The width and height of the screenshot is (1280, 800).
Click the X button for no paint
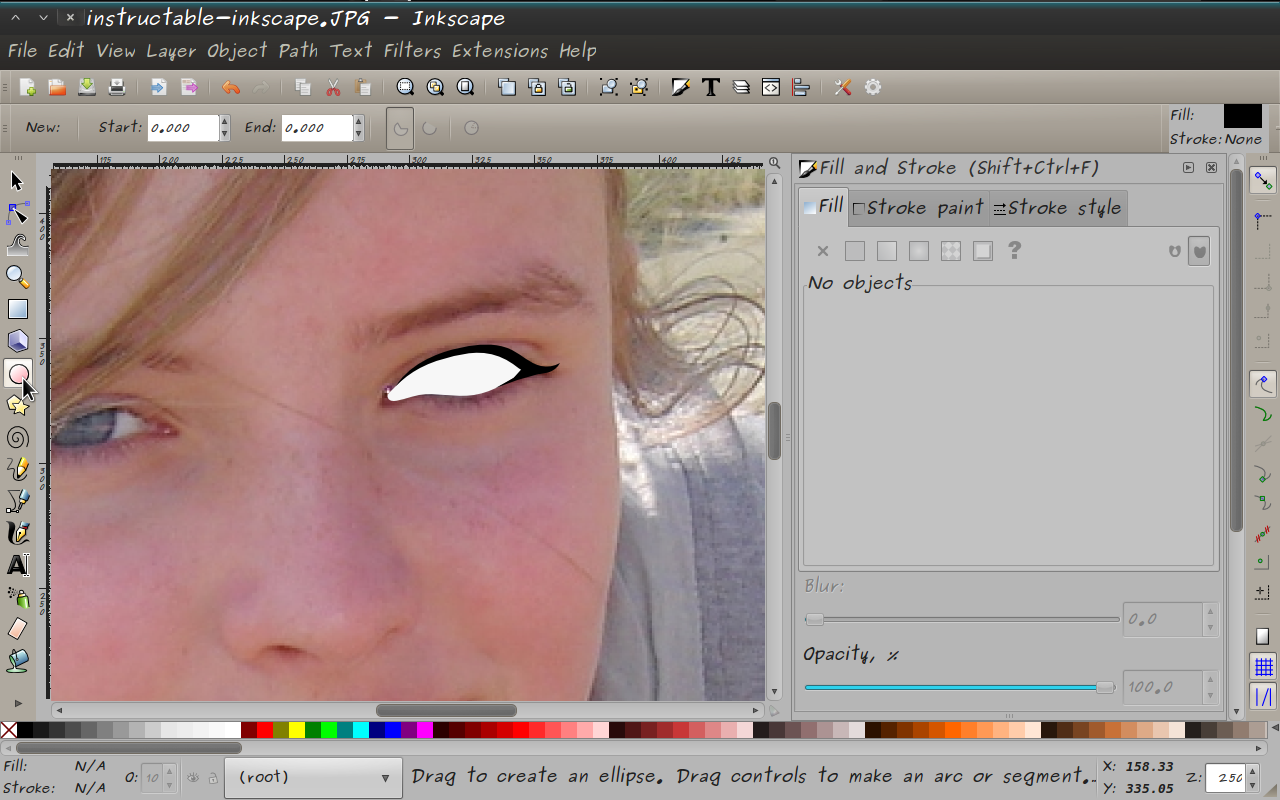(822, 251)
